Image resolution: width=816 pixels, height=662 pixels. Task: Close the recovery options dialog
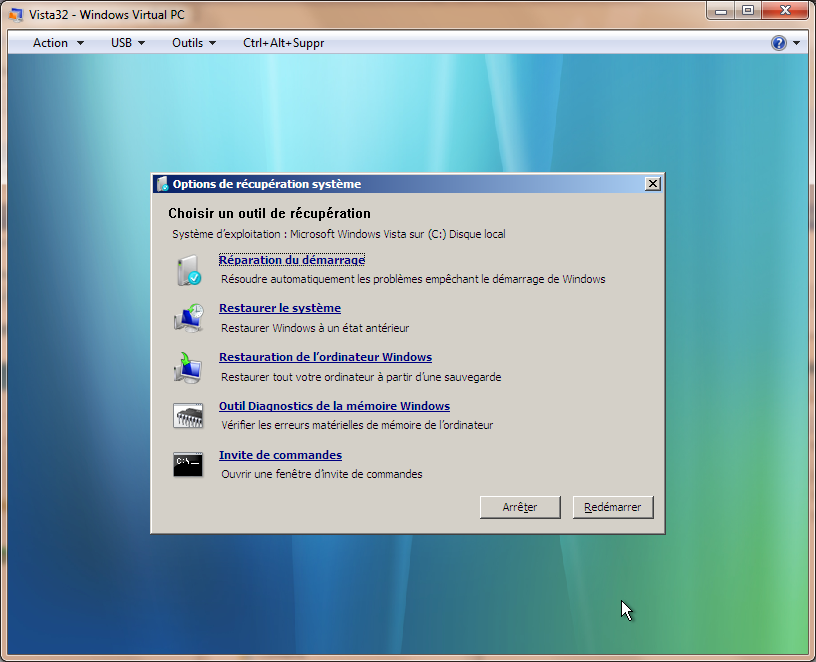point(653,184)
